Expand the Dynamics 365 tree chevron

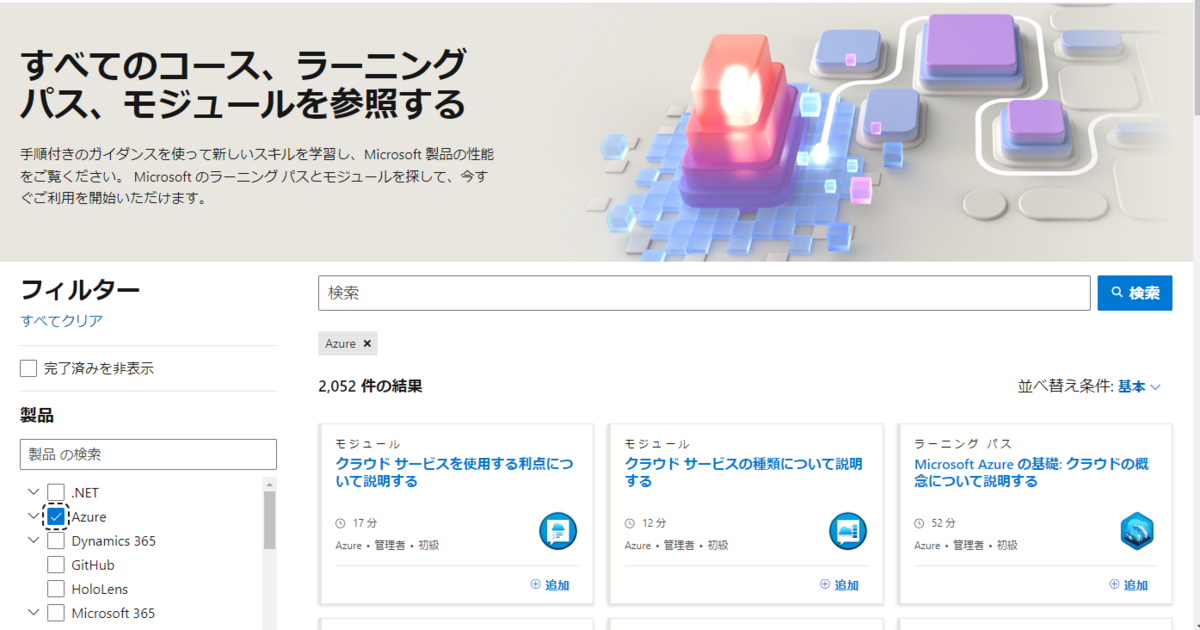pyautogui.click(x=33, y=540)
